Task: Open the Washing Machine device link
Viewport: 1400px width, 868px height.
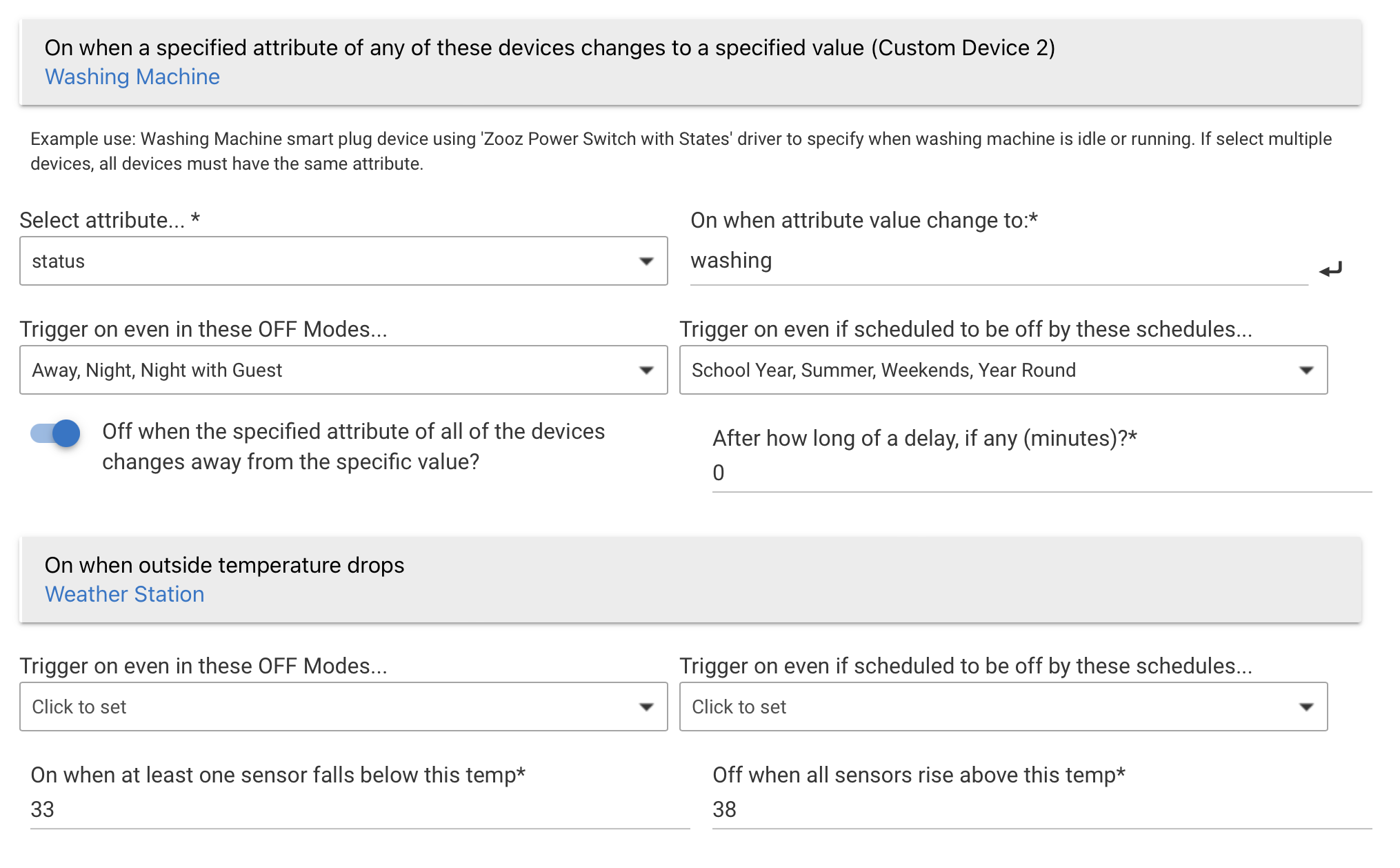Action: point(132,77)
